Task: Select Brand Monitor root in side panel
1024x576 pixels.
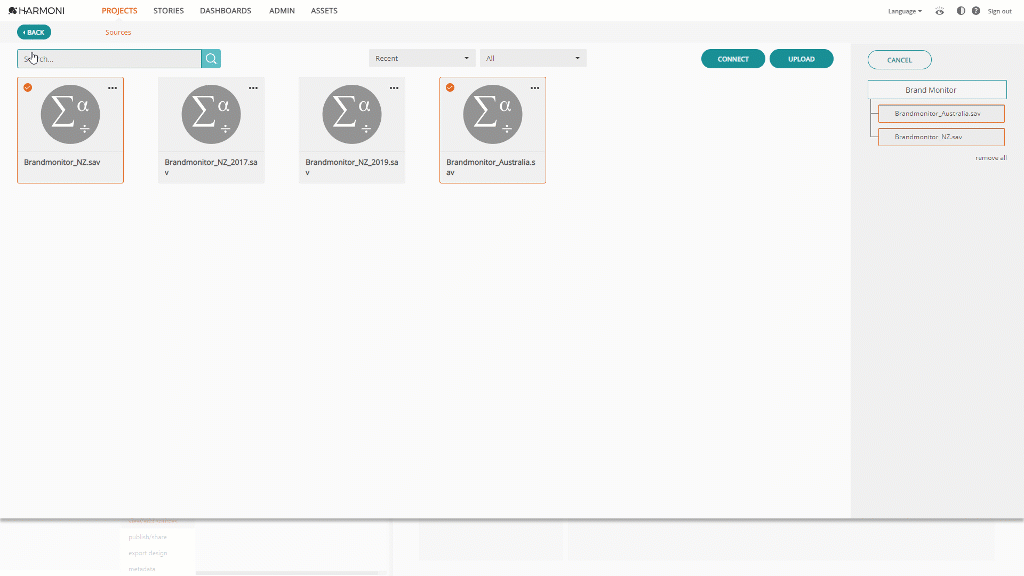Action: (937, 89)
